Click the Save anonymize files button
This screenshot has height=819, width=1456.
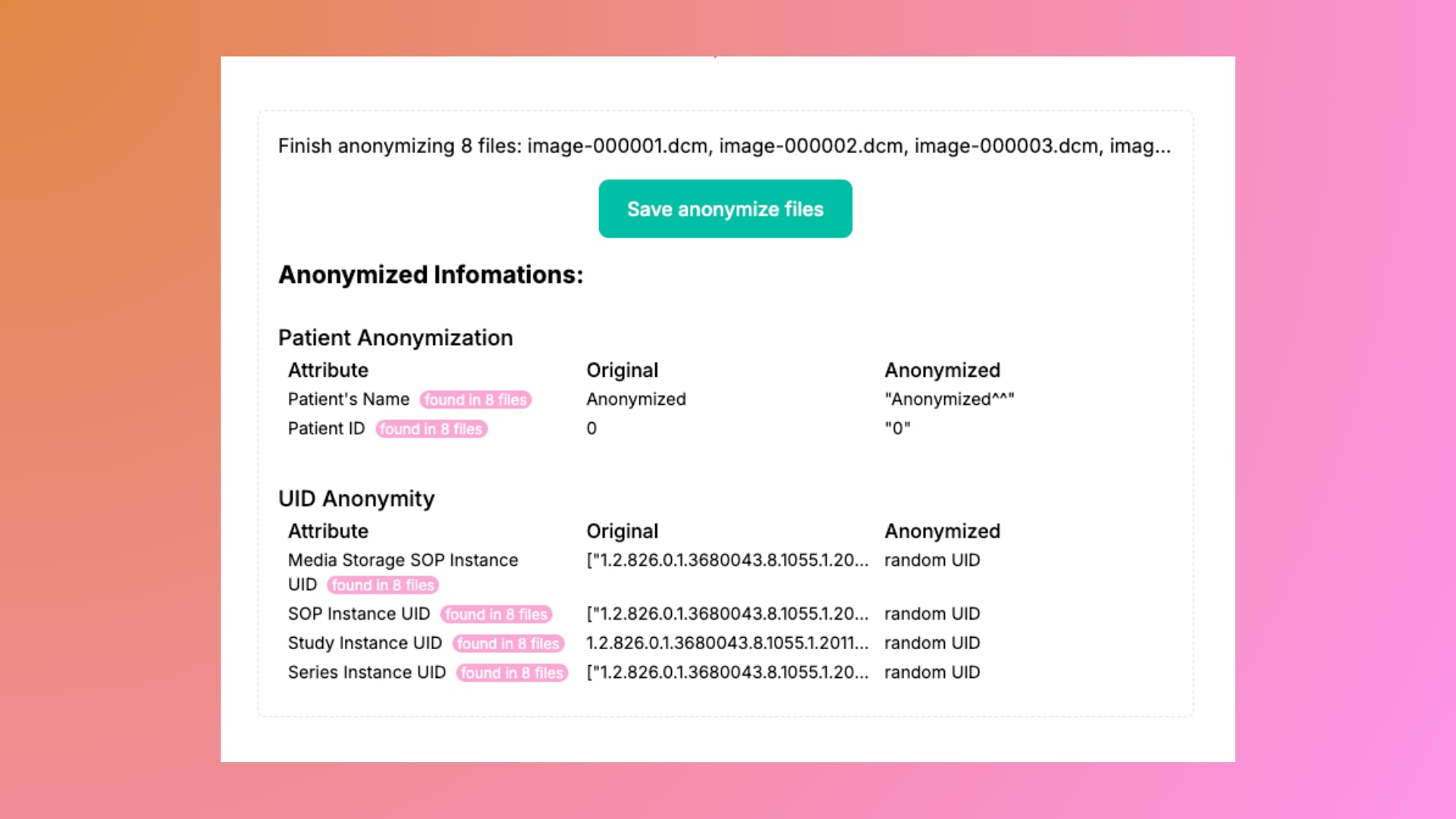point(725,209)
